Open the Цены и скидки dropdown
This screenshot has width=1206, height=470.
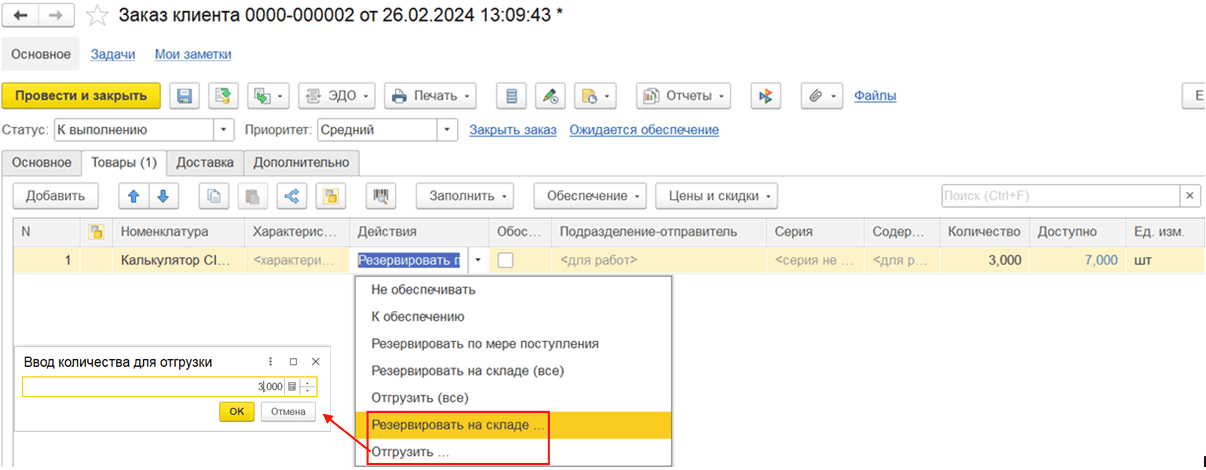pos(717,196)
